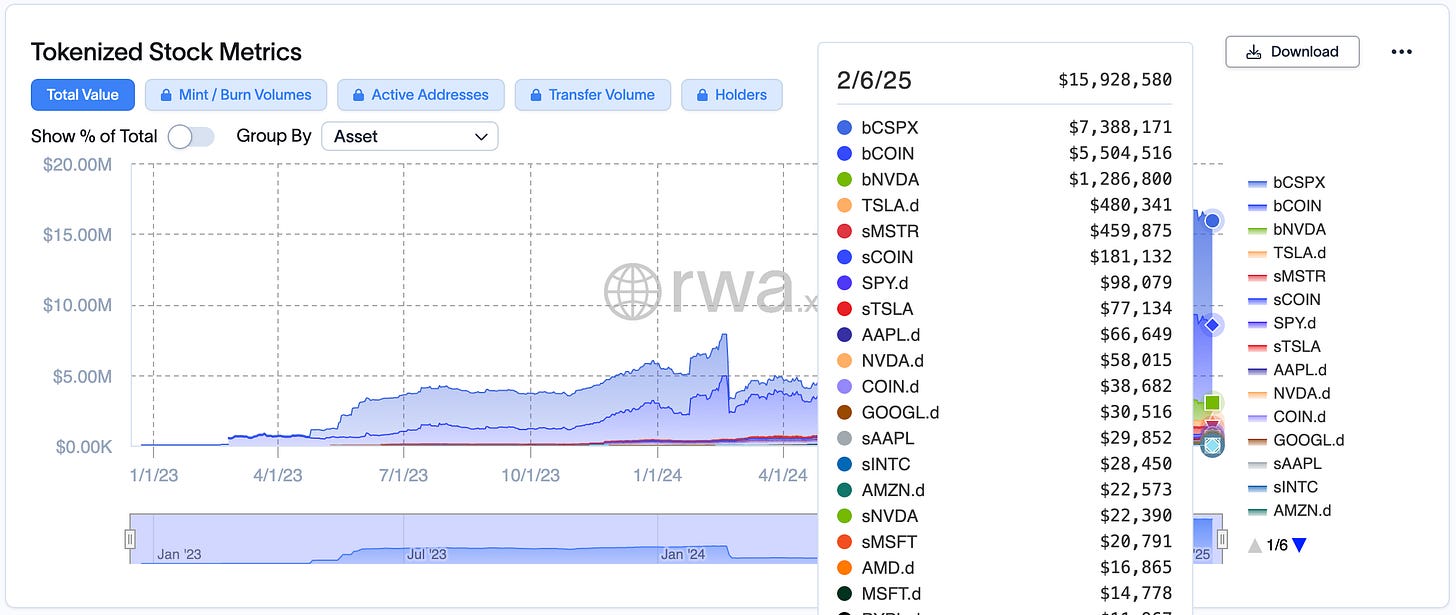Click the bCSPX circle marker on chart
Image resolution: width=1456 pixels, height=615 pixels.
tap(1213, 220)
